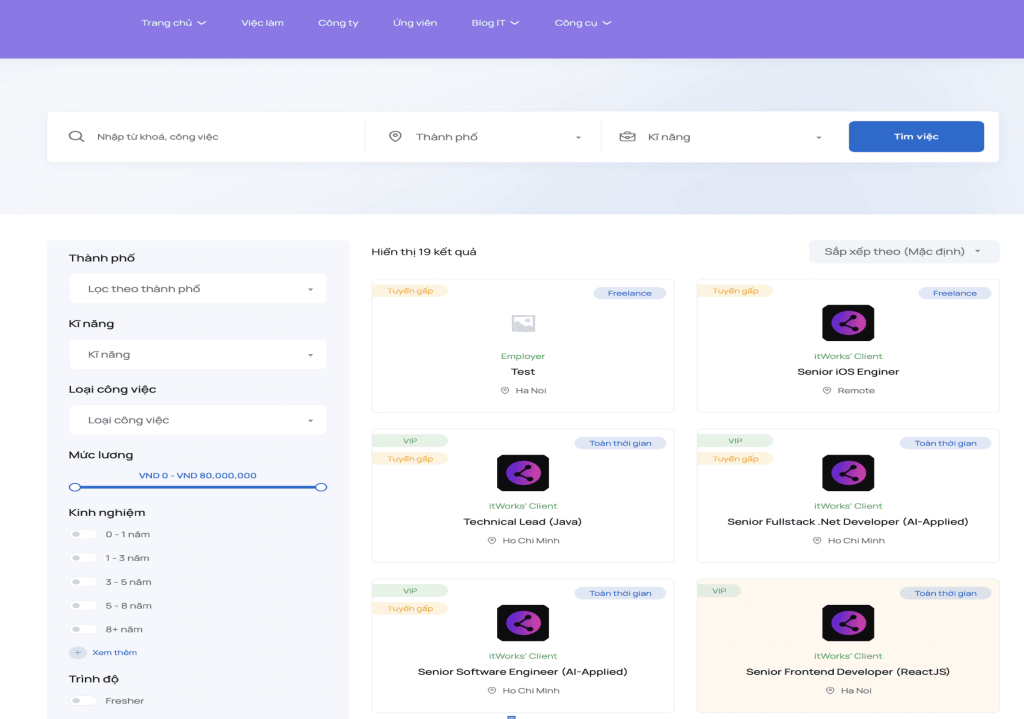Click the minimum salary slider handle
The height and width of the screenshot is (719, 1024).
click(75, 487)
